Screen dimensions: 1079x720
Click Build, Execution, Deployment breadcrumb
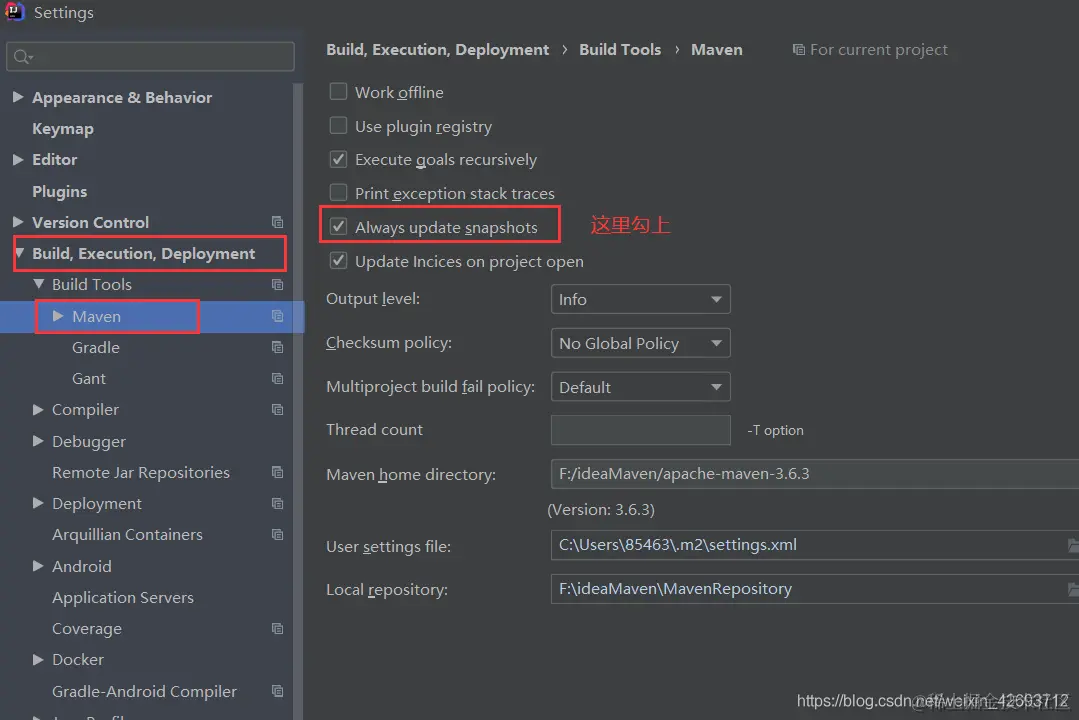438,50
